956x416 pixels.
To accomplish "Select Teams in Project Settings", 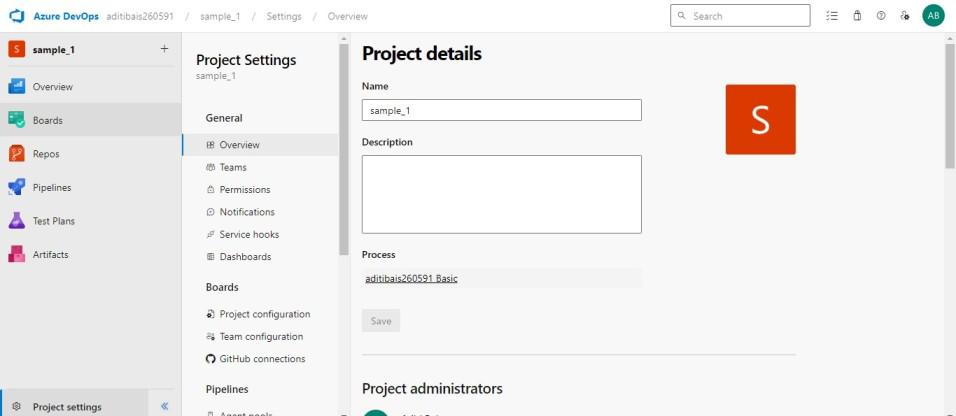I will 233,167.
